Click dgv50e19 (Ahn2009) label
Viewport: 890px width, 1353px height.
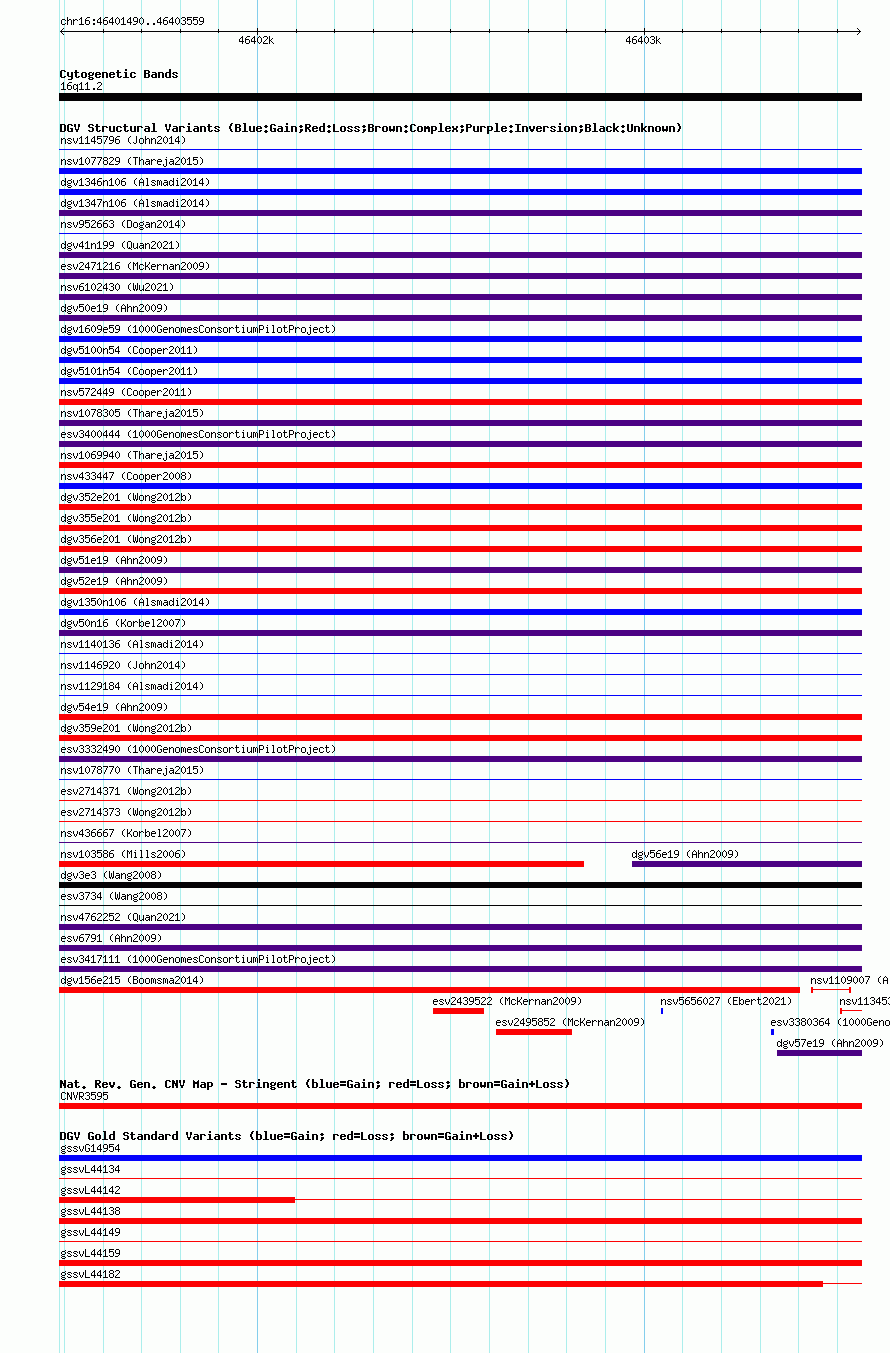[x=114, y=308]
